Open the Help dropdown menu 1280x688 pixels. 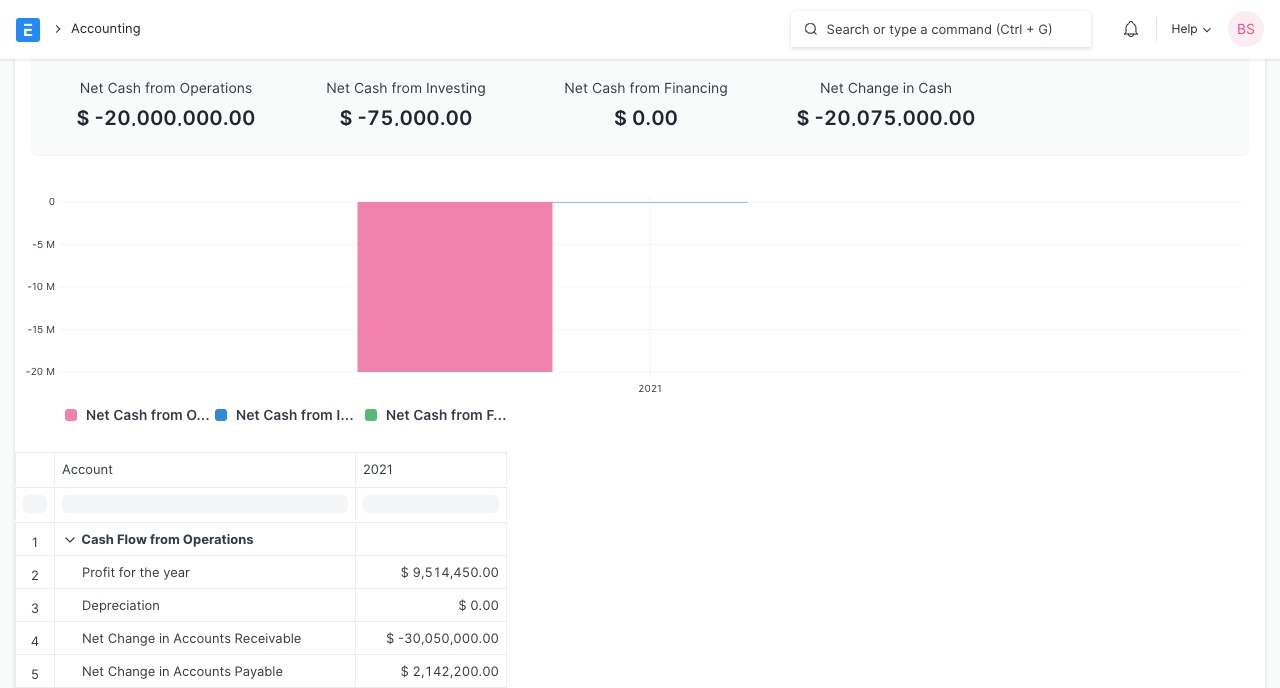(1190, 29)
